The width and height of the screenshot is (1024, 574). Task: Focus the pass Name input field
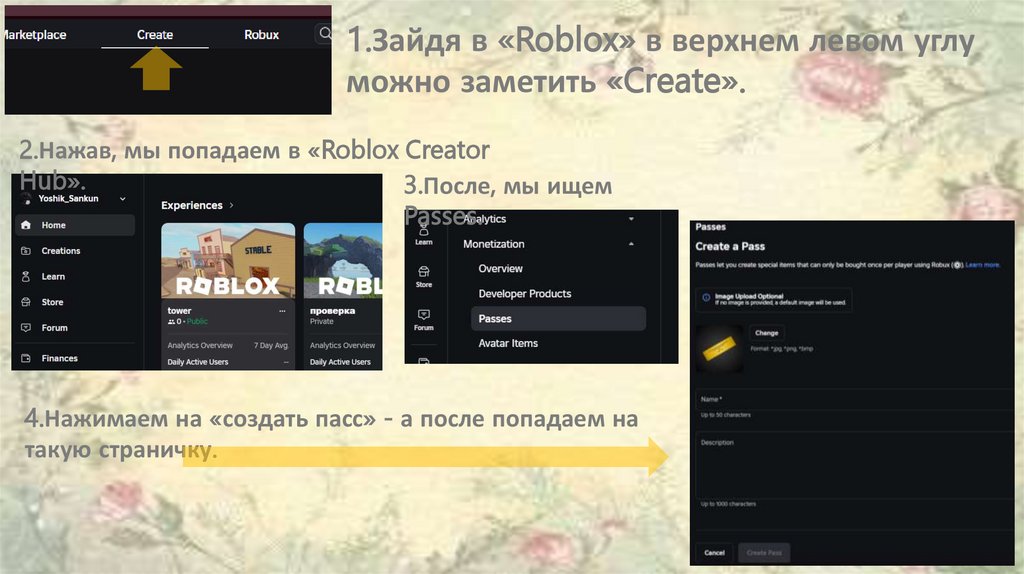[x=855, y=399]
